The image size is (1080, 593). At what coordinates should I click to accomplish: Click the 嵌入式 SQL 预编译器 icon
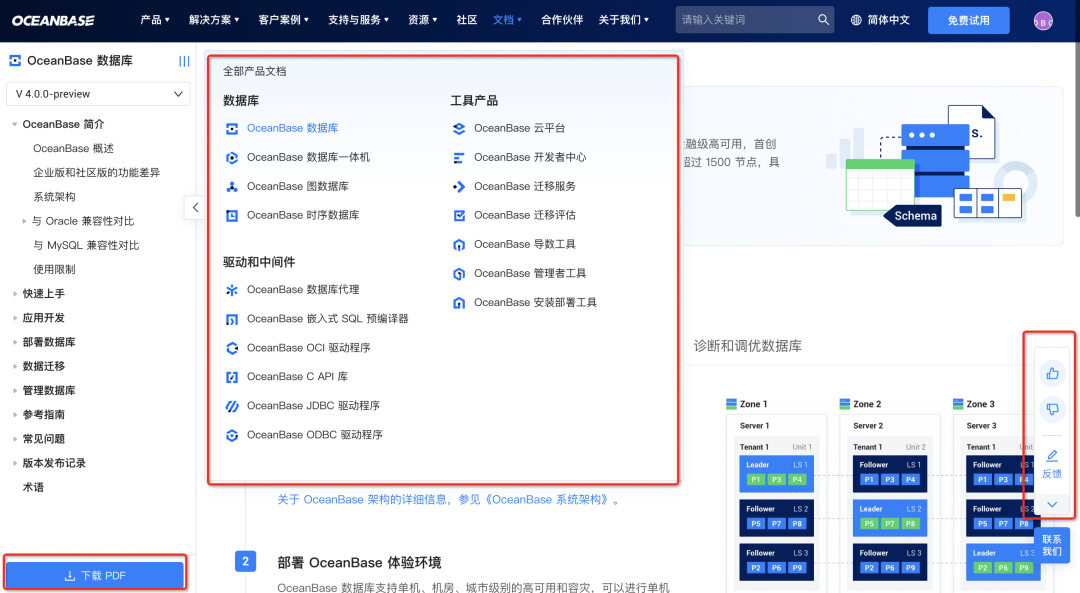pos(232,319)
